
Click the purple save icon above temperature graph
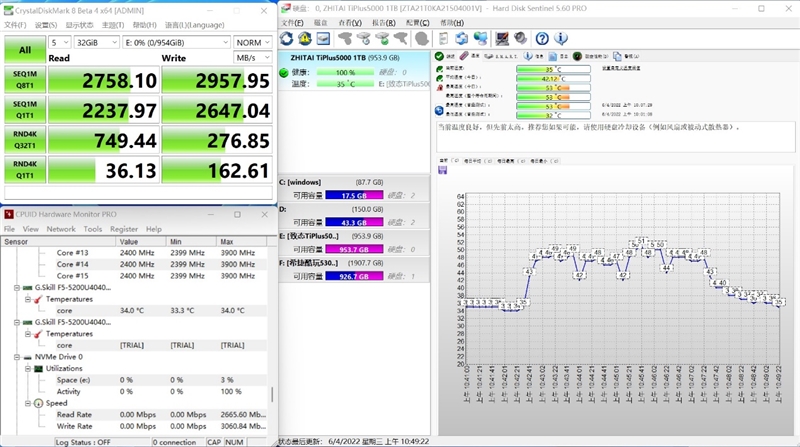click(x=442, y=170)
